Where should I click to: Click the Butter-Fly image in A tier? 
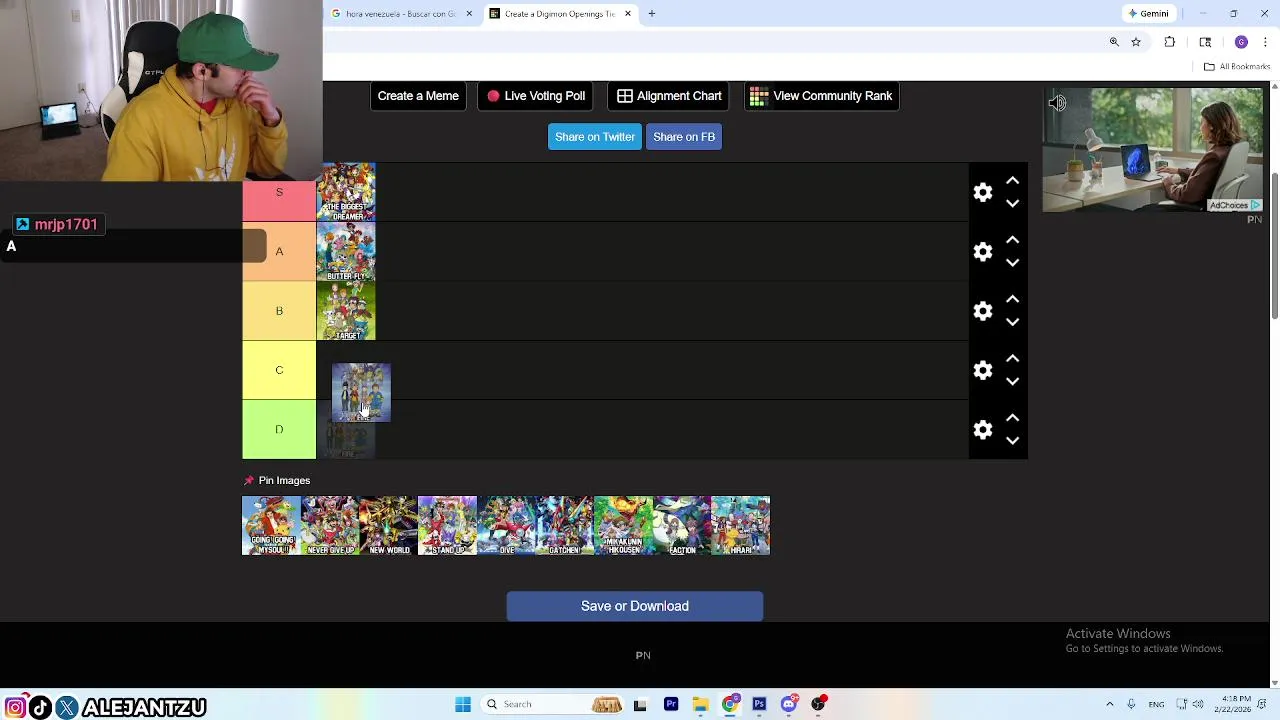[346, 251]
